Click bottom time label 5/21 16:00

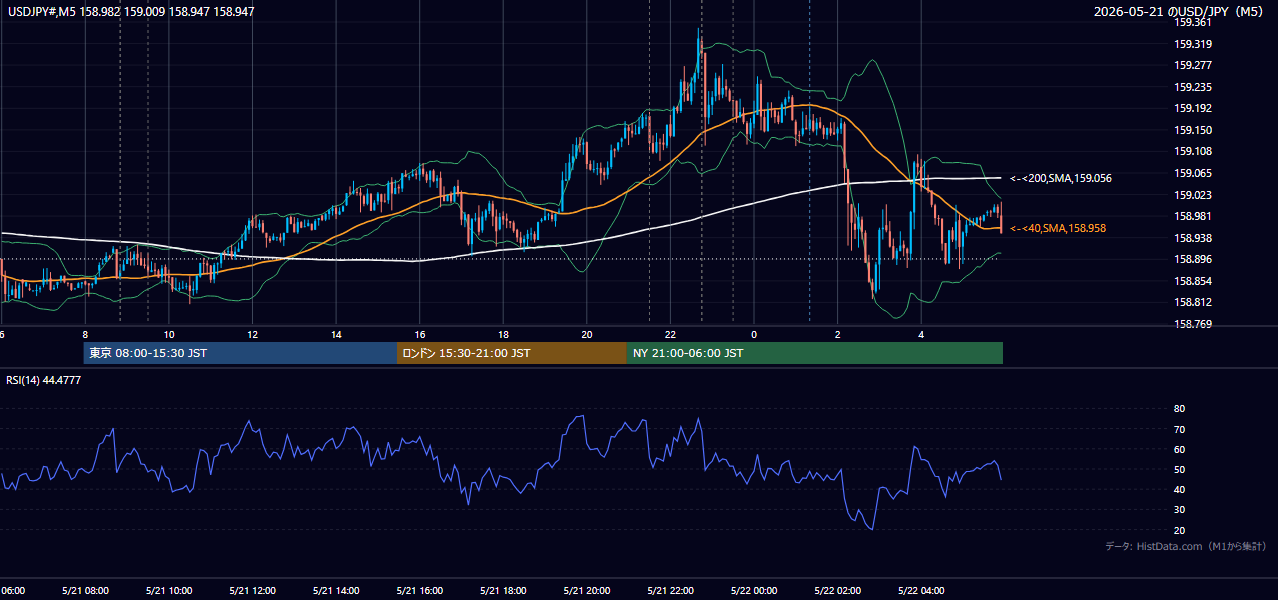point(420,590)
